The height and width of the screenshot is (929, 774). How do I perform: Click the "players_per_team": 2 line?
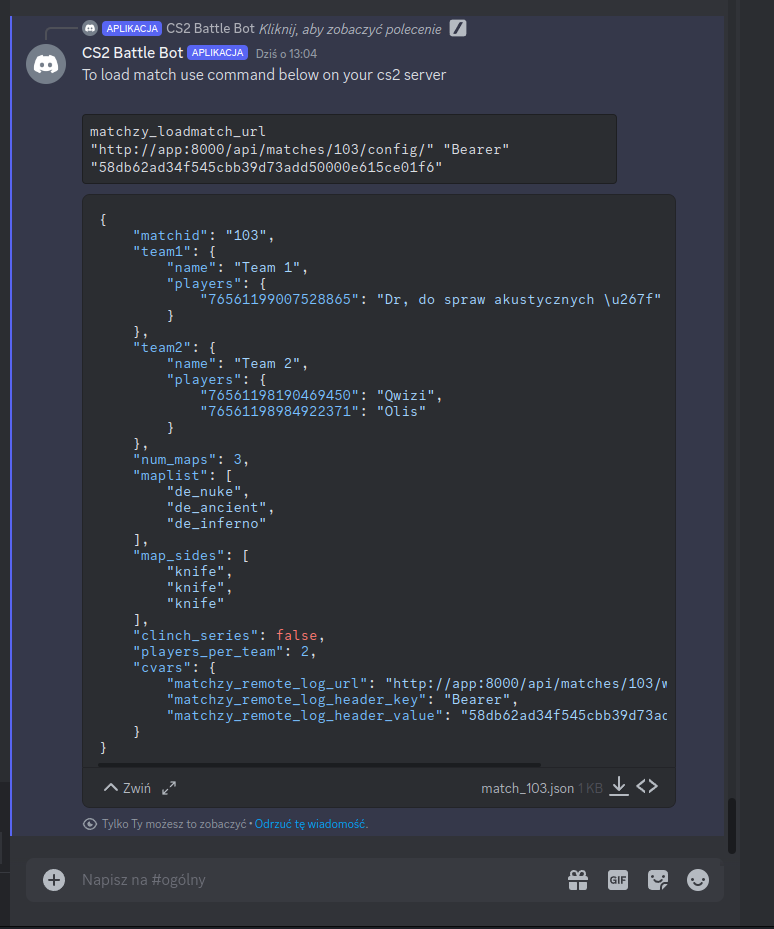225,652
